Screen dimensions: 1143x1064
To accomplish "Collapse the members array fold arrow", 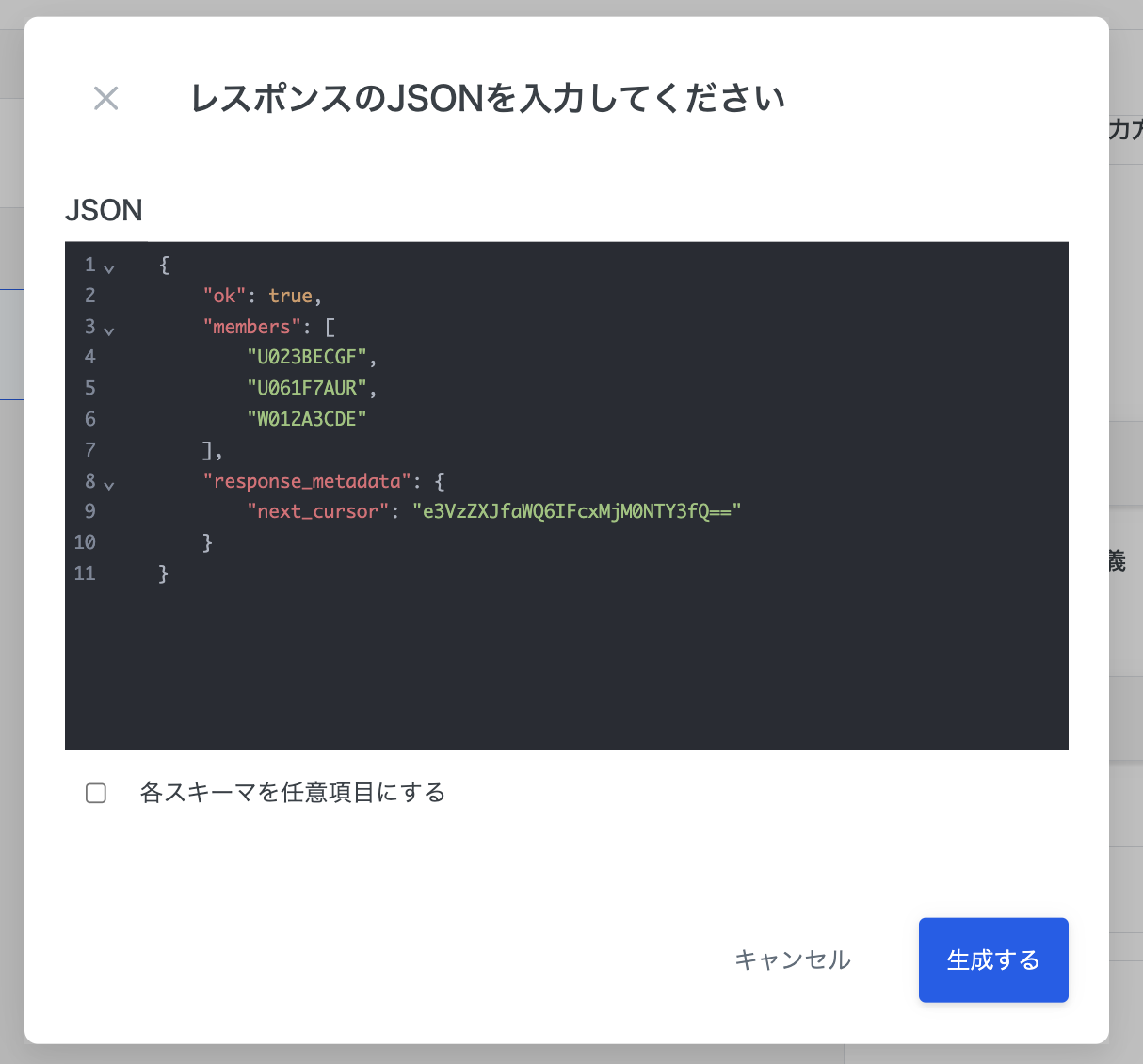I will coord(110,330).
